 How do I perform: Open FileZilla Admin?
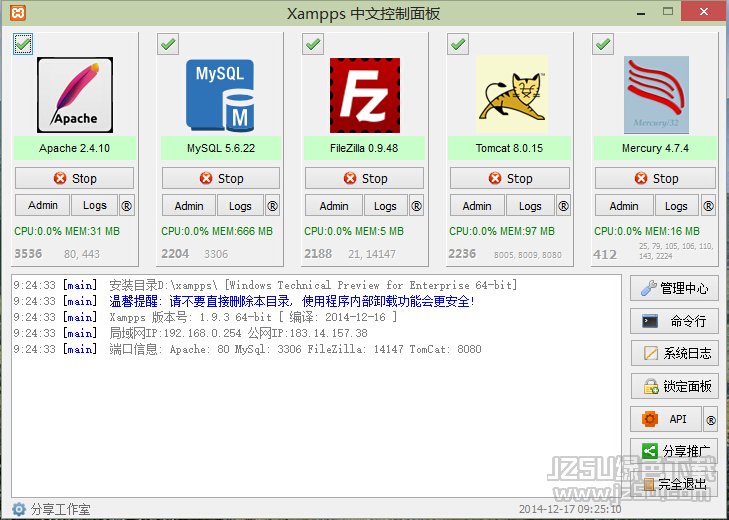tap(334, 206)
